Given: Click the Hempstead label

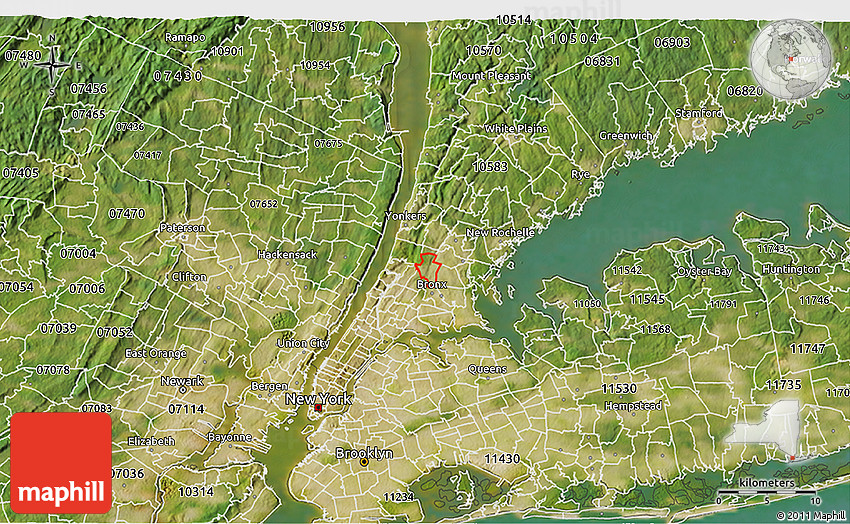Looking at the screenshot, I should pos(633,405).
